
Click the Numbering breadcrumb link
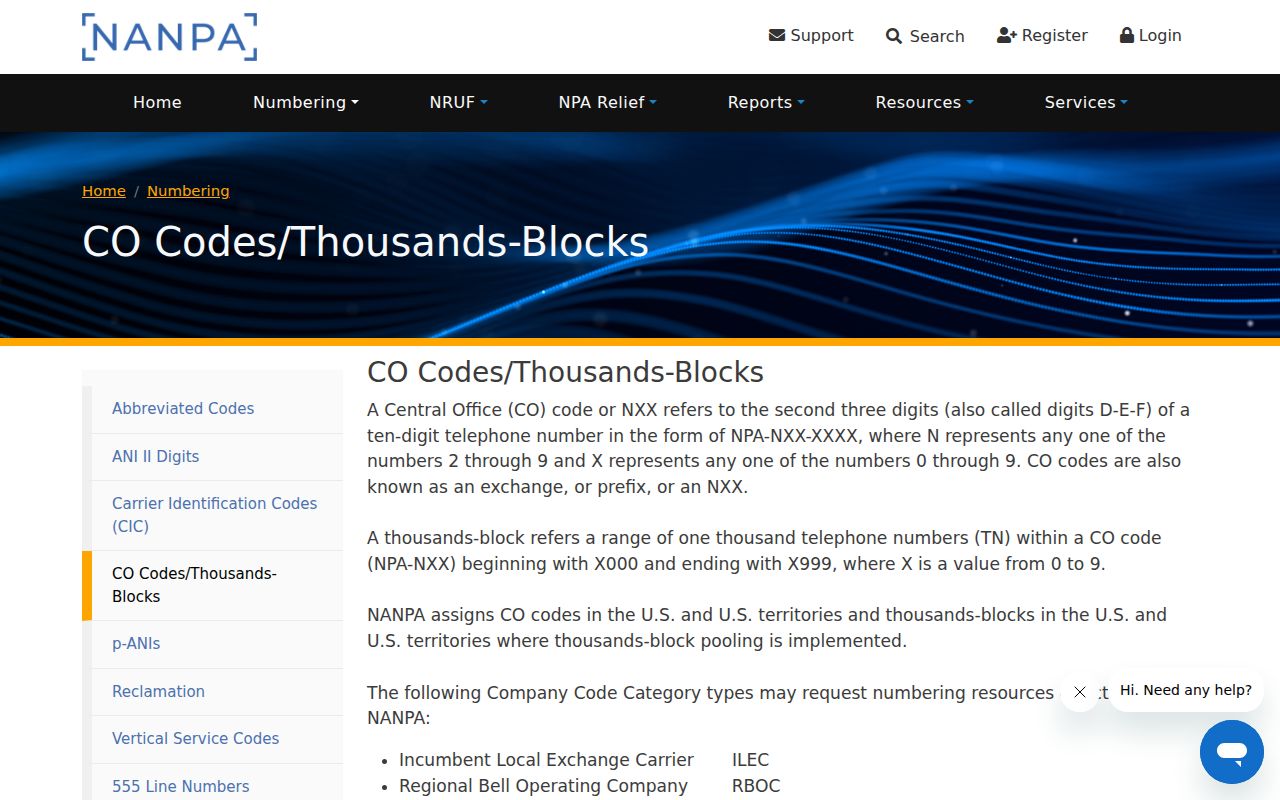click(x=188, y=191)
